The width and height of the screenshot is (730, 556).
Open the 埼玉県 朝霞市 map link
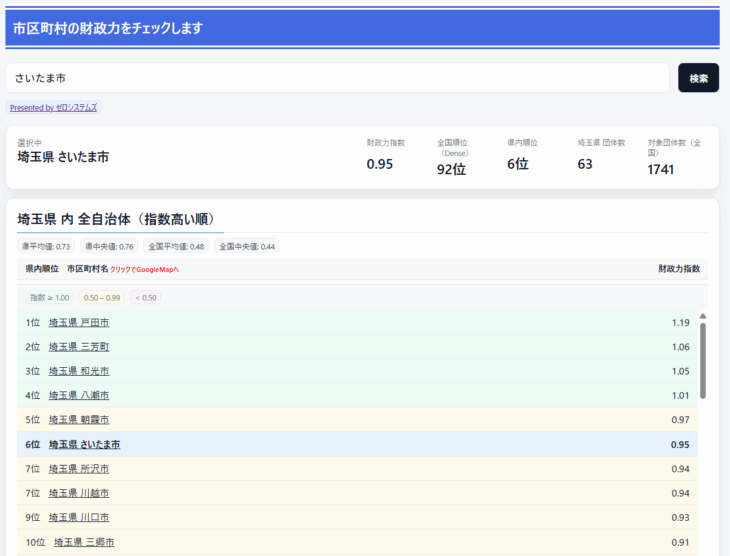(x=79, y=420)
